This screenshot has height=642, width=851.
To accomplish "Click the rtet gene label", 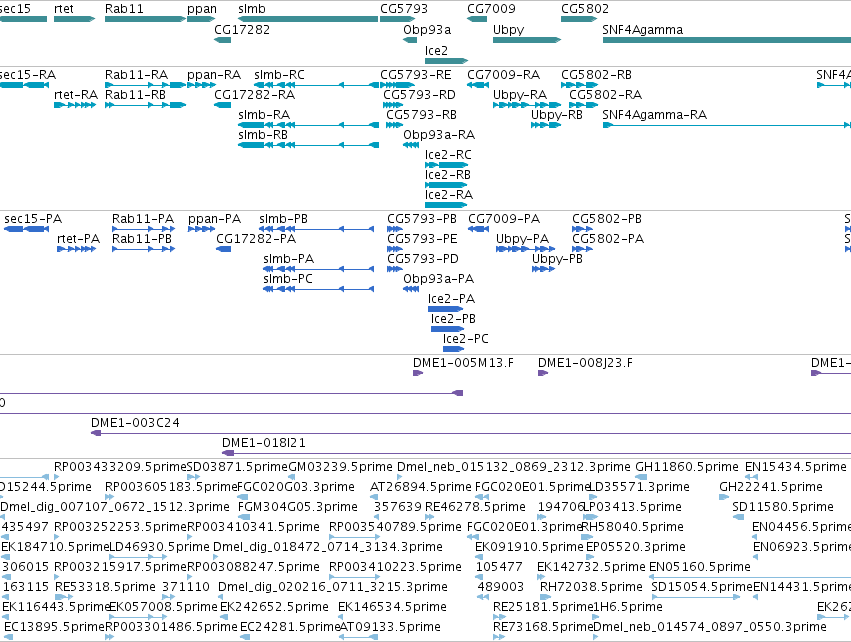I will 64,9.
